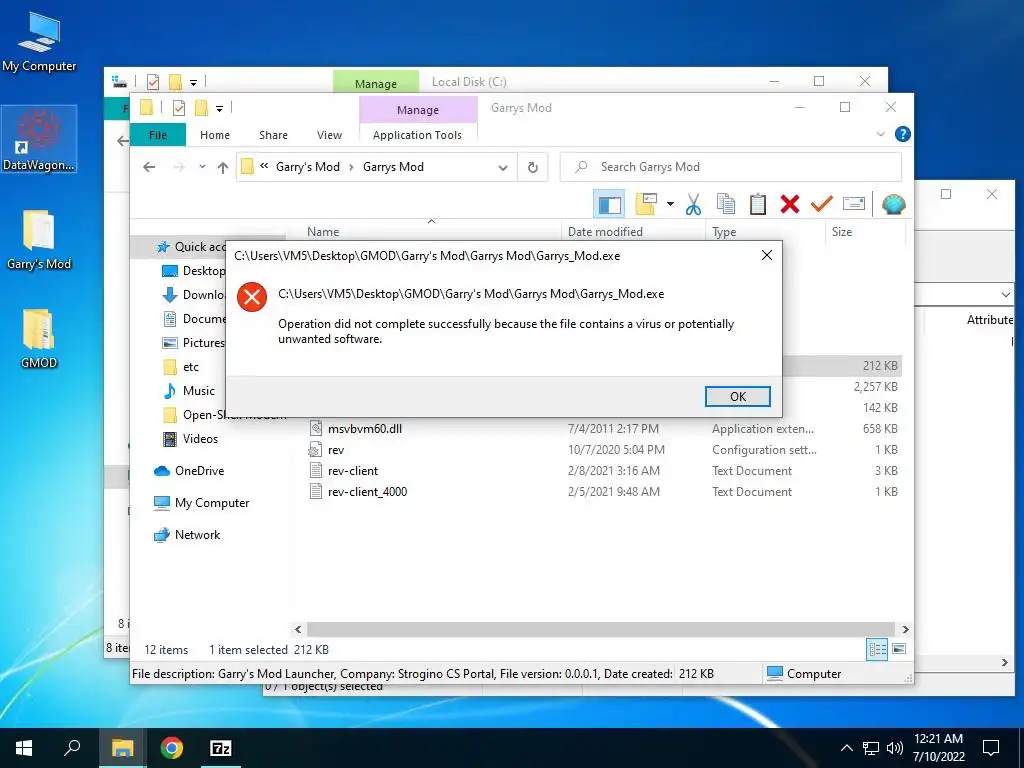Open Google Chrome from taskbar
This screenshot has width=1024, height=768.
(x=172, y=748)
